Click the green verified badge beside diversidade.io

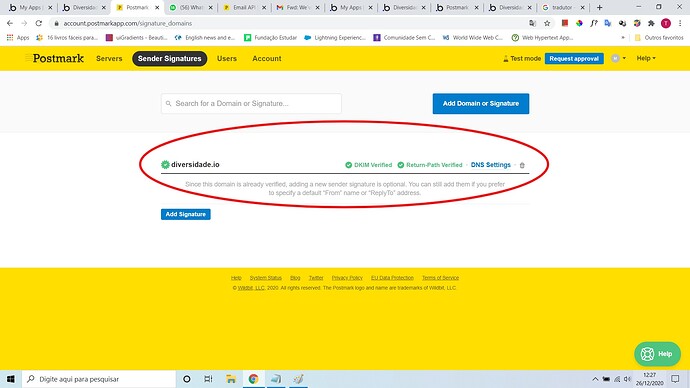(165, 165)
